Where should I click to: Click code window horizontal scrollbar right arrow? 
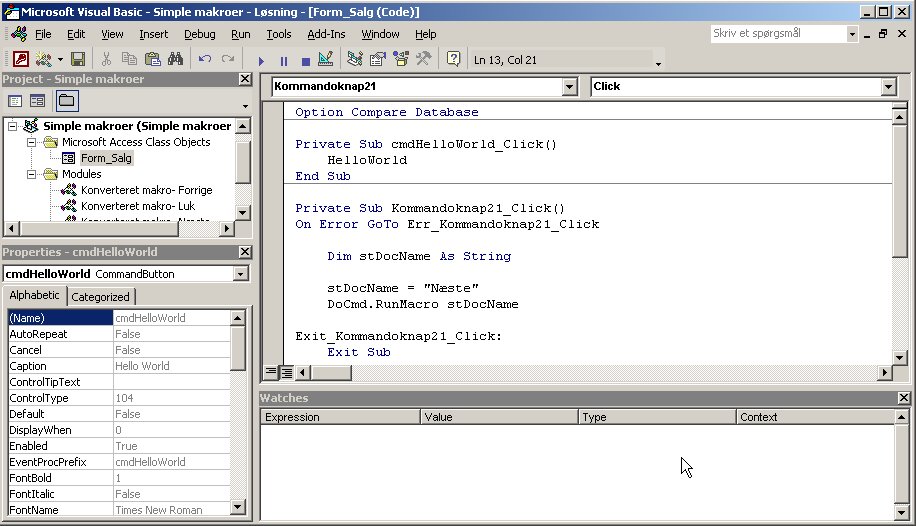pos(884,372)
